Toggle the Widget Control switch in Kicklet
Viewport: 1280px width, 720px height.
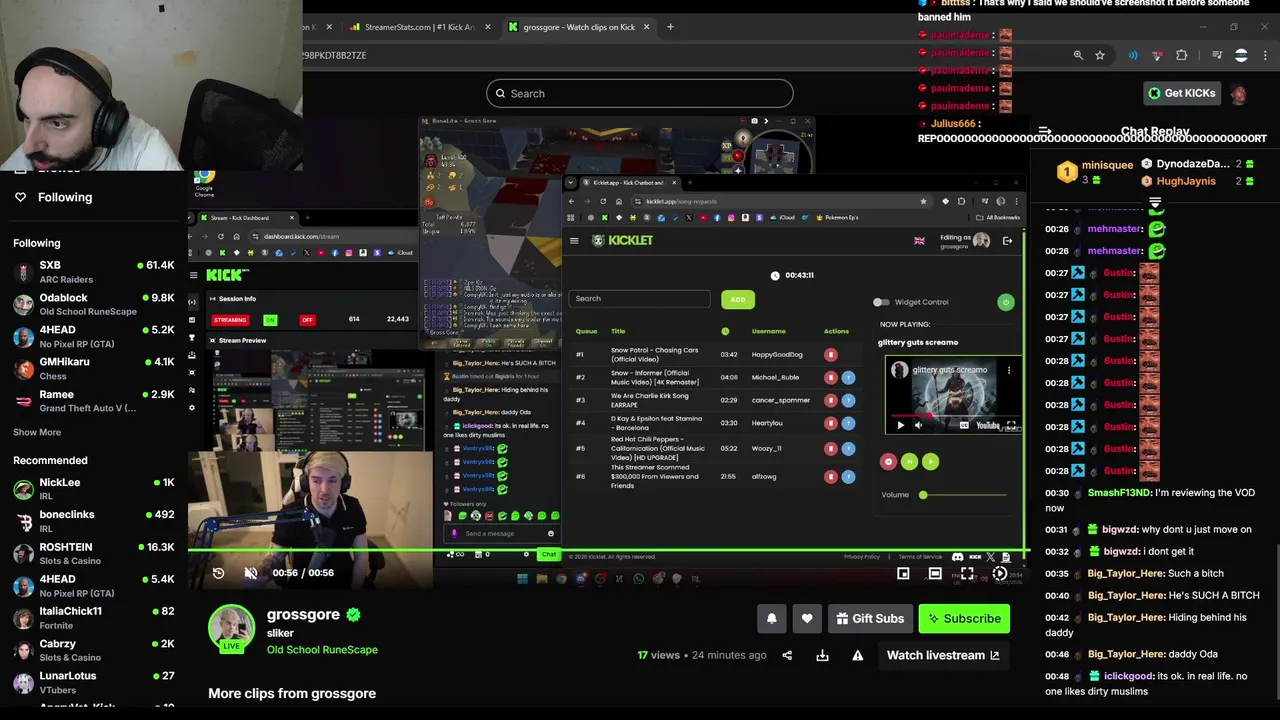(x=880, y=302)
